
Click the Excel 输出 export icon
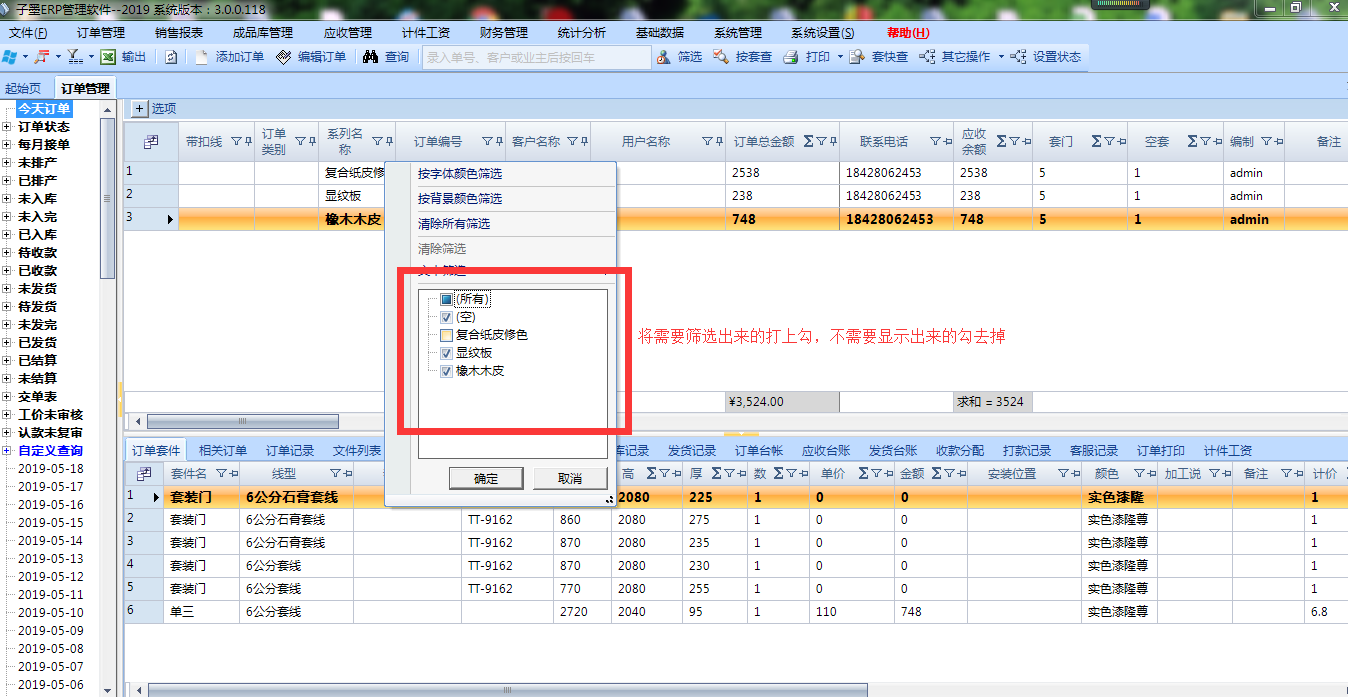click(108, 57)
